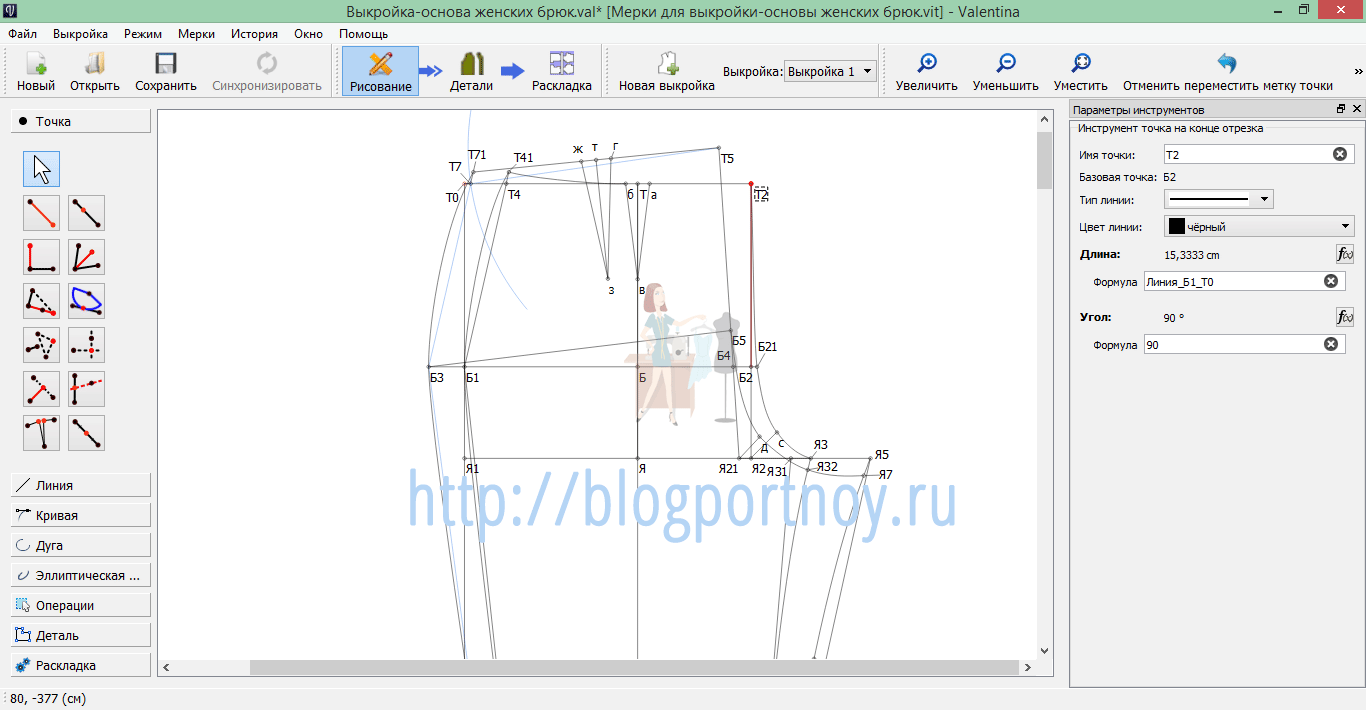The width and height of the screenshot is (1366, 710).
Task: Expand the Операции tool group
Action: tap(81, 605)
